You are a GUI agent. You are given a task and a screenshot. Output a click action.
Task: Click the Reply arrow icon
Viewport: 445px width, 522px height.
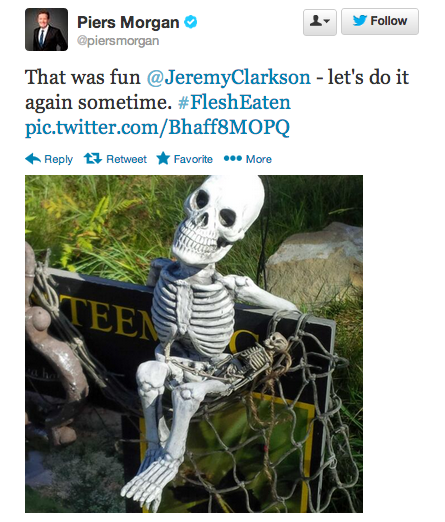pos(33,159)
